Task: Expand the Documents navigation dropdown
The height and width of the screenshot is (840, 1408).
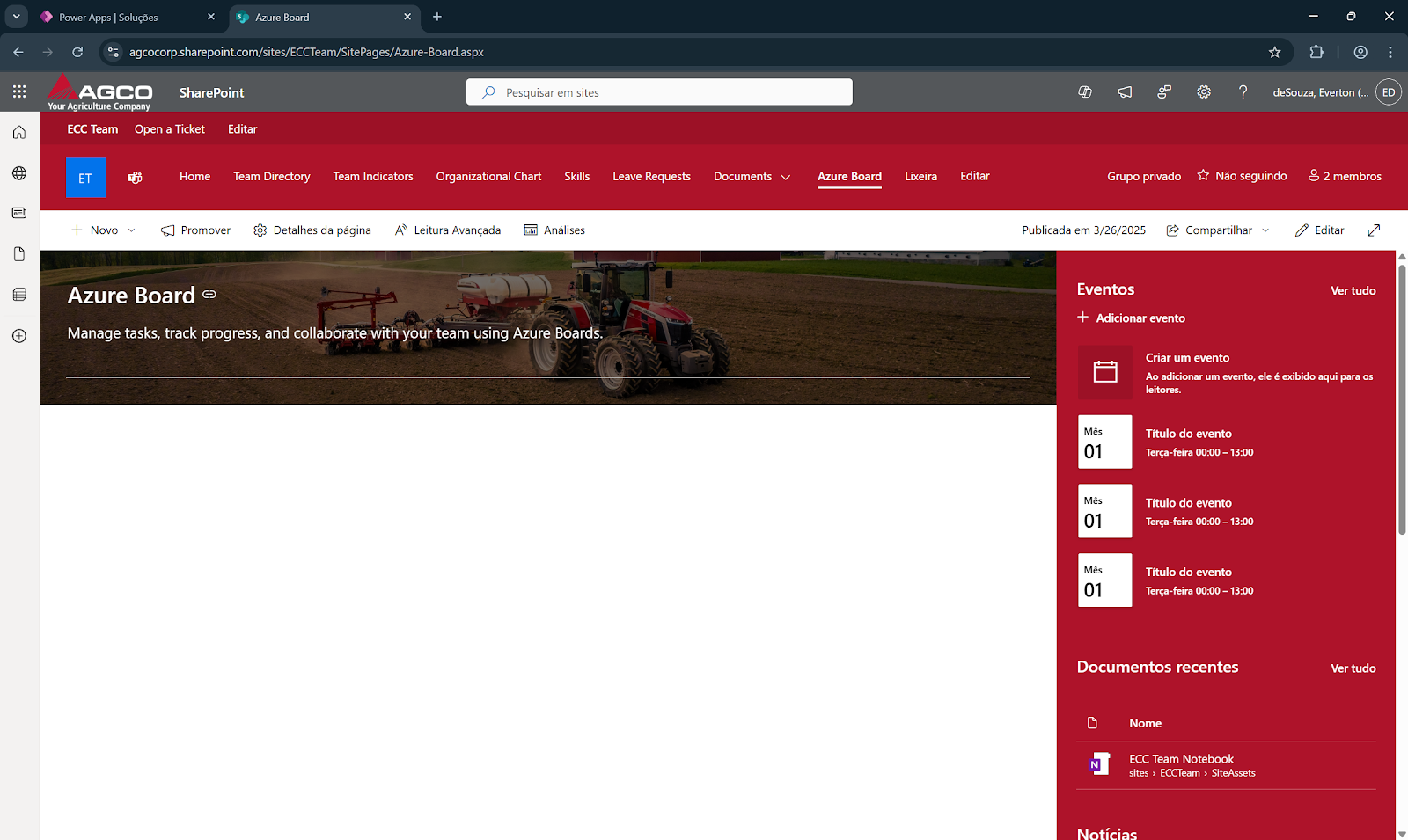Action: [x=786, y=177]
